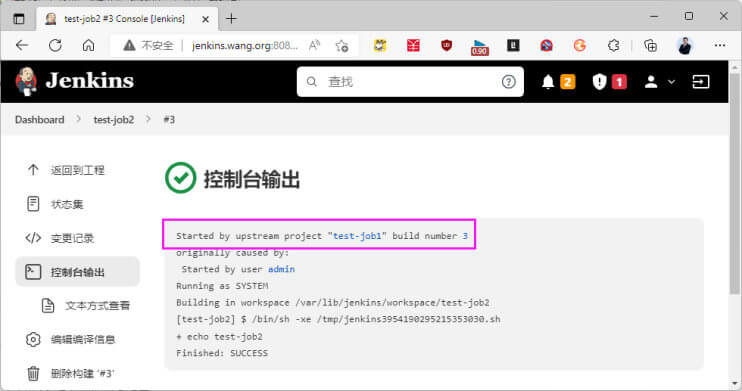
Task: Open the black square extension icon
Action: (513, 45)
